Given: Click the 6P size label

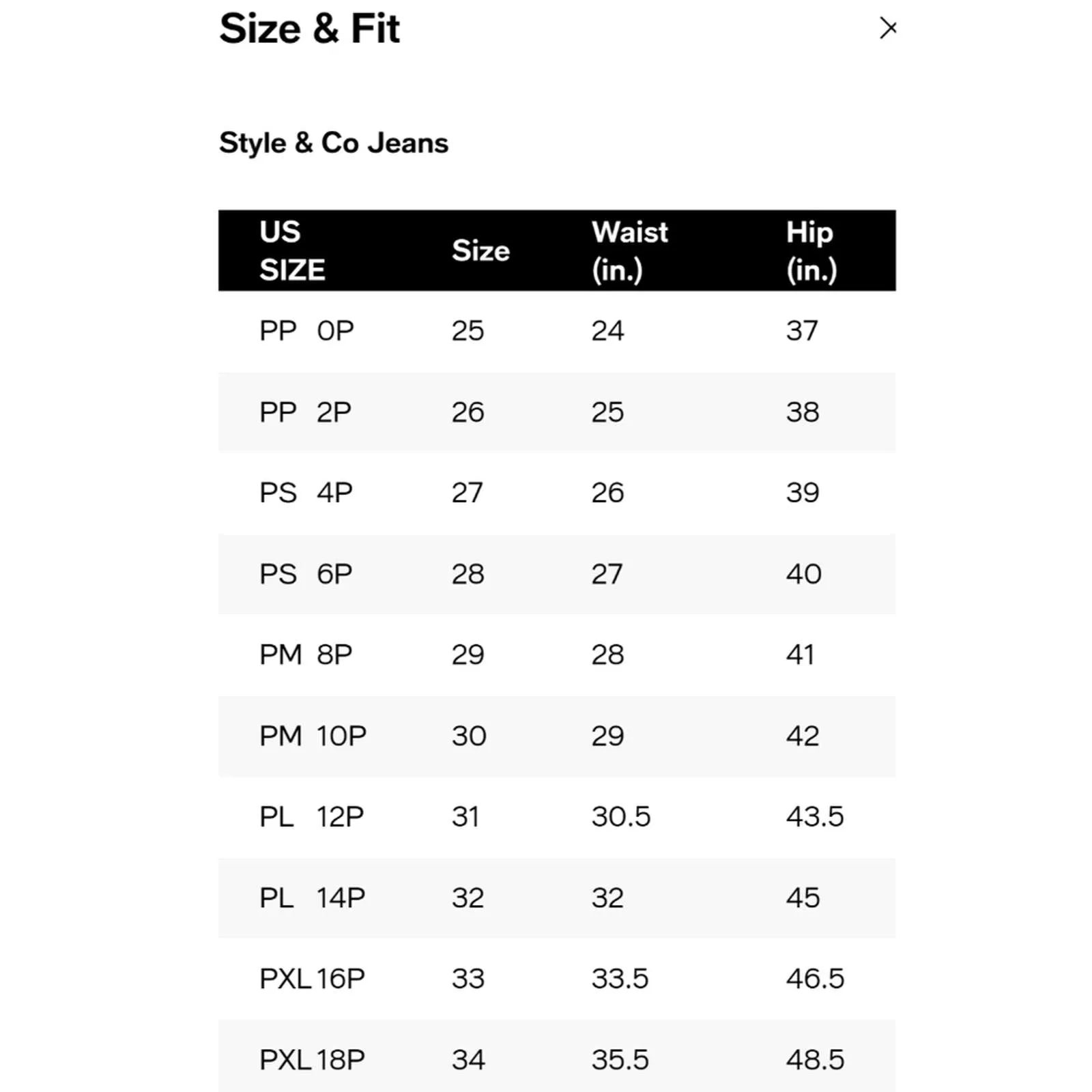Looking at the screenshot, I should (x=334, y=574).
